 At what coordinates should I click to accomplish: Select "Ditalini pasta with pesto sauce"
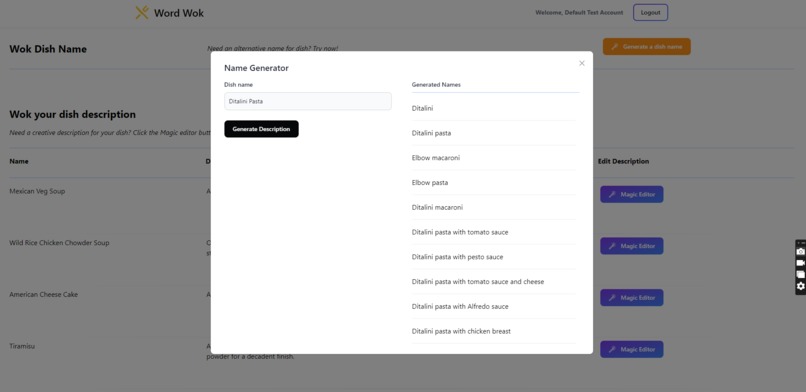point(457,257)
